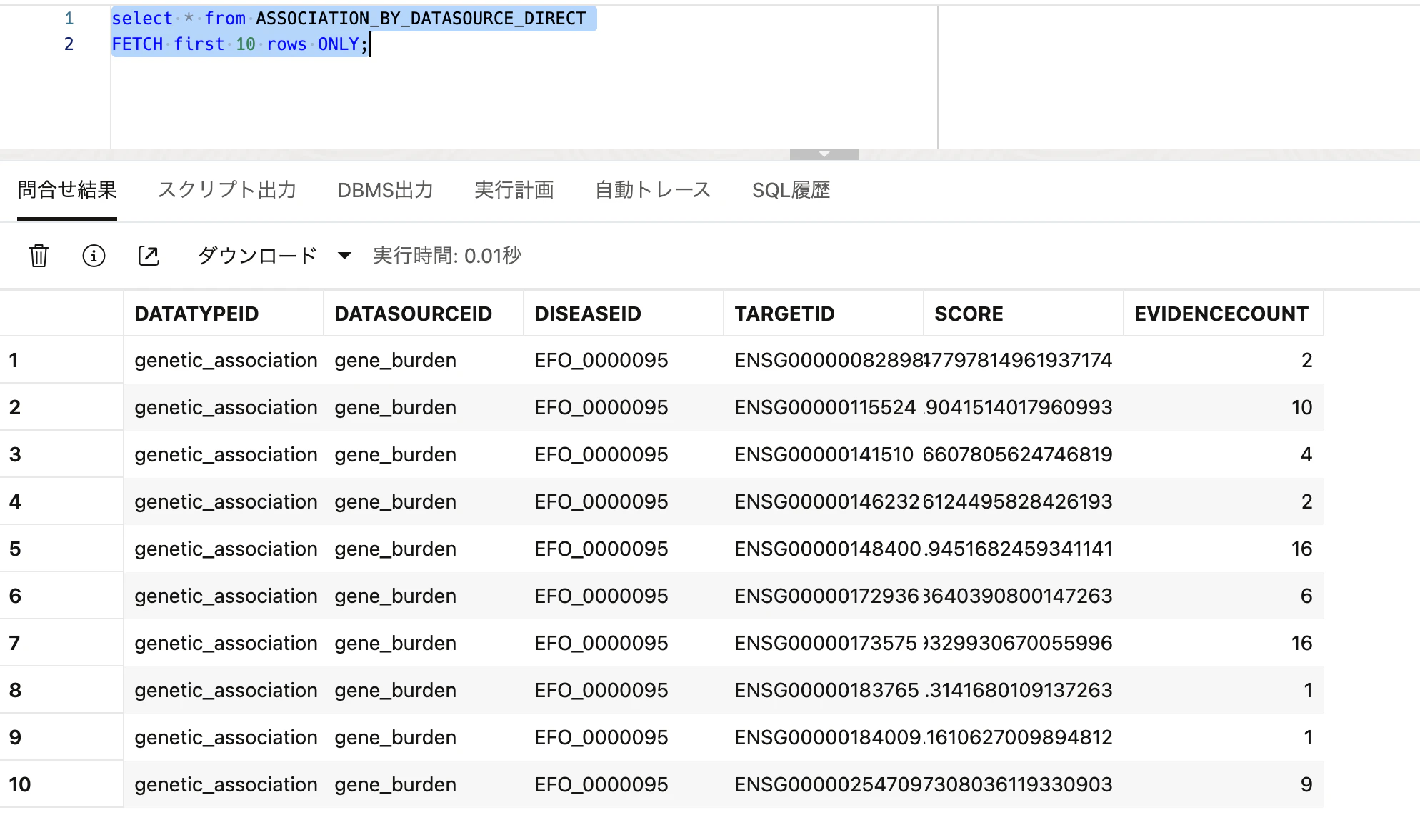Screen dimensions: 1420x840
Task: Click EVIDENCECOUNT column header
Action: (1224, 314)
